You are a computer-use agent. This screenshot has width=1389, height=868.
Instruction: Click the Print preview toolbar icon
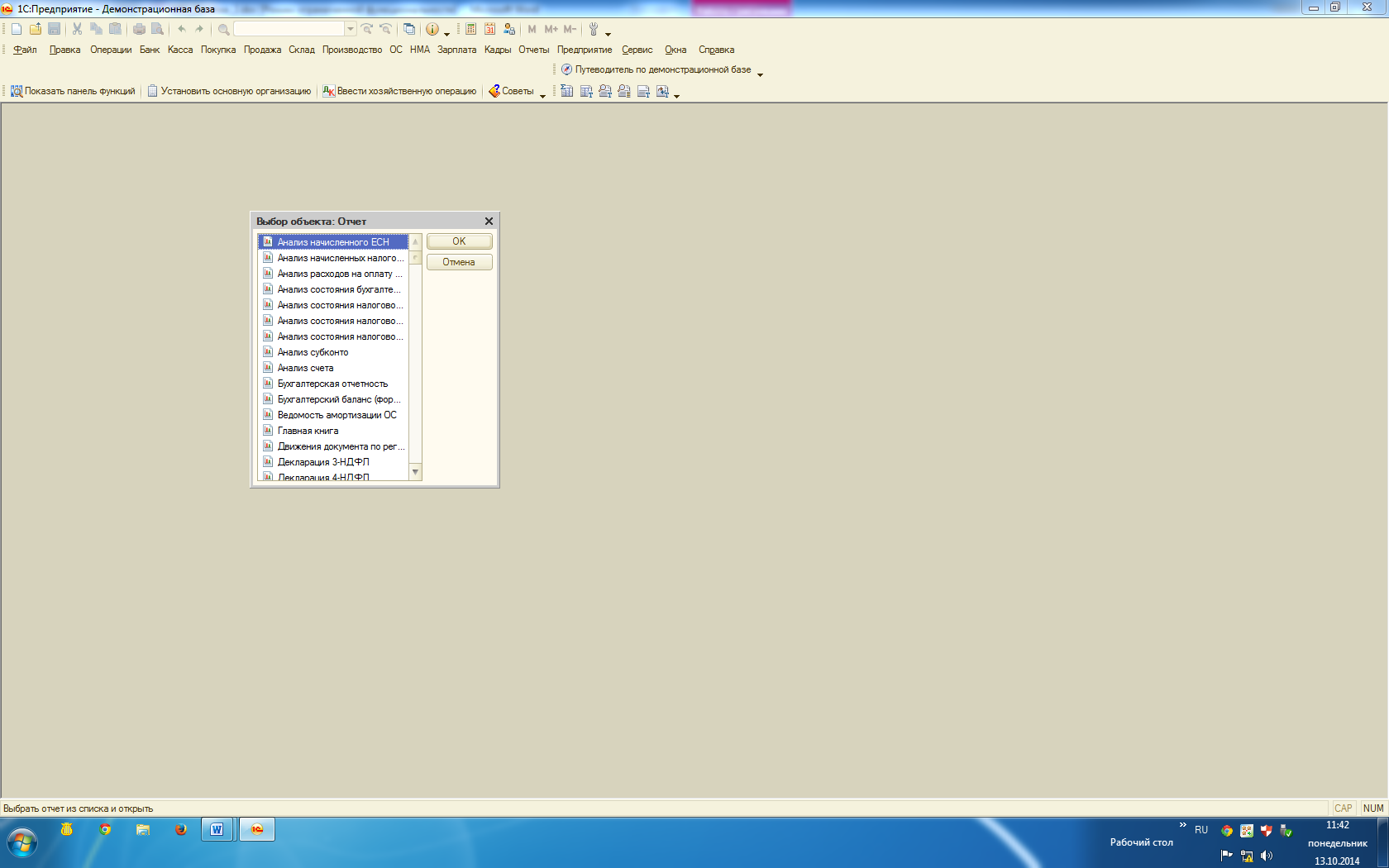pyautogui.click(x=157, y=29)
